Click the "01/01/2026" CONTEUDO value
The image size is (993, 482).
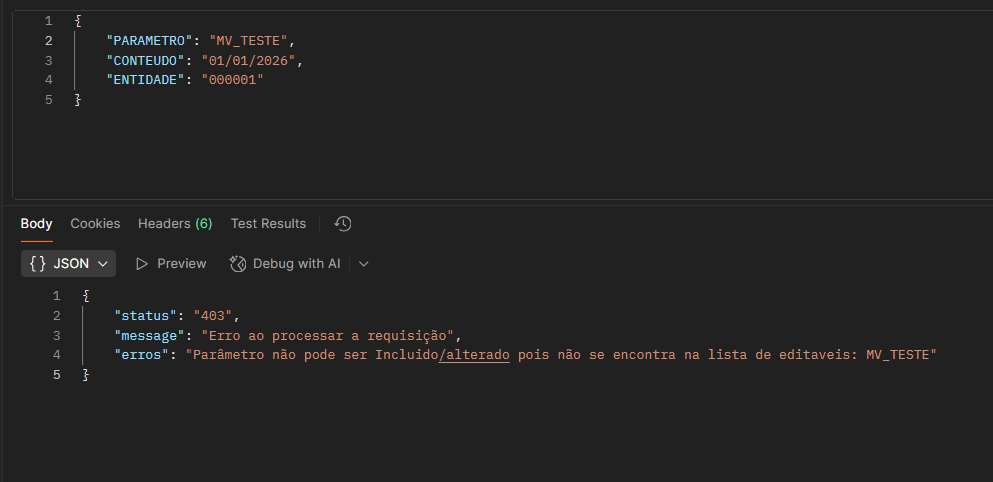[x=249, y=60]
